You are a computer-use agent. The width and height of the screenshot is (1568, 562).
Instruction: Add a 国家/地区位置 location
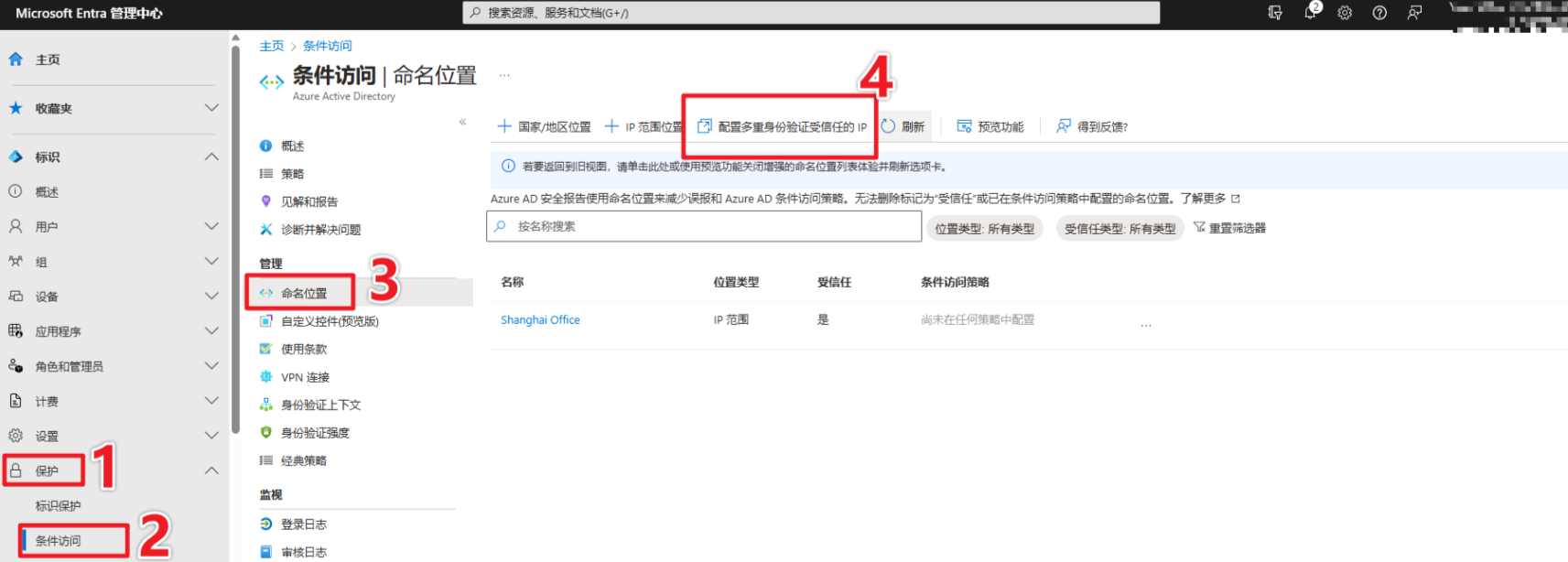[545, 126]
